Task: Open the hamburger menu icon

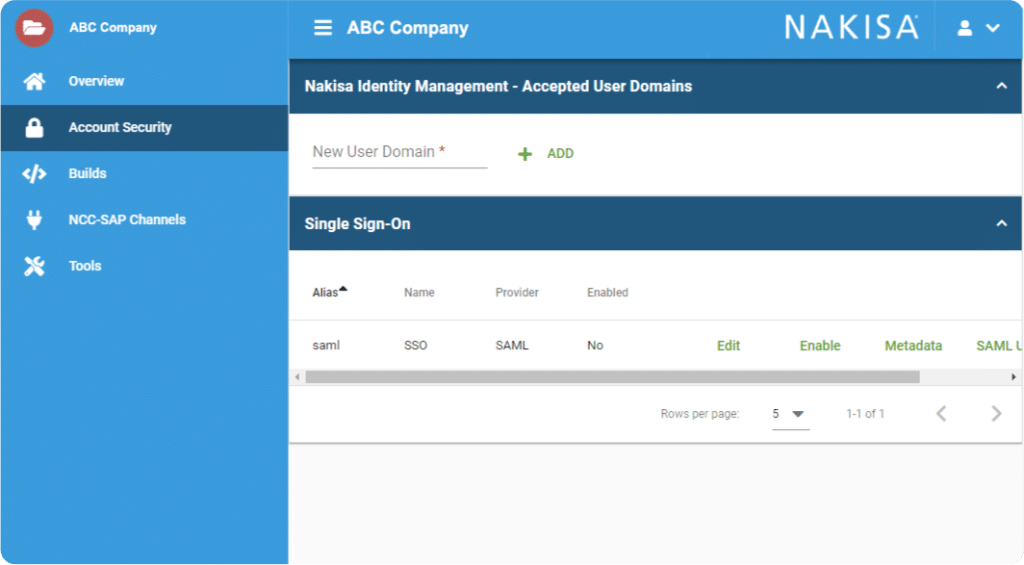Action: 323,28
